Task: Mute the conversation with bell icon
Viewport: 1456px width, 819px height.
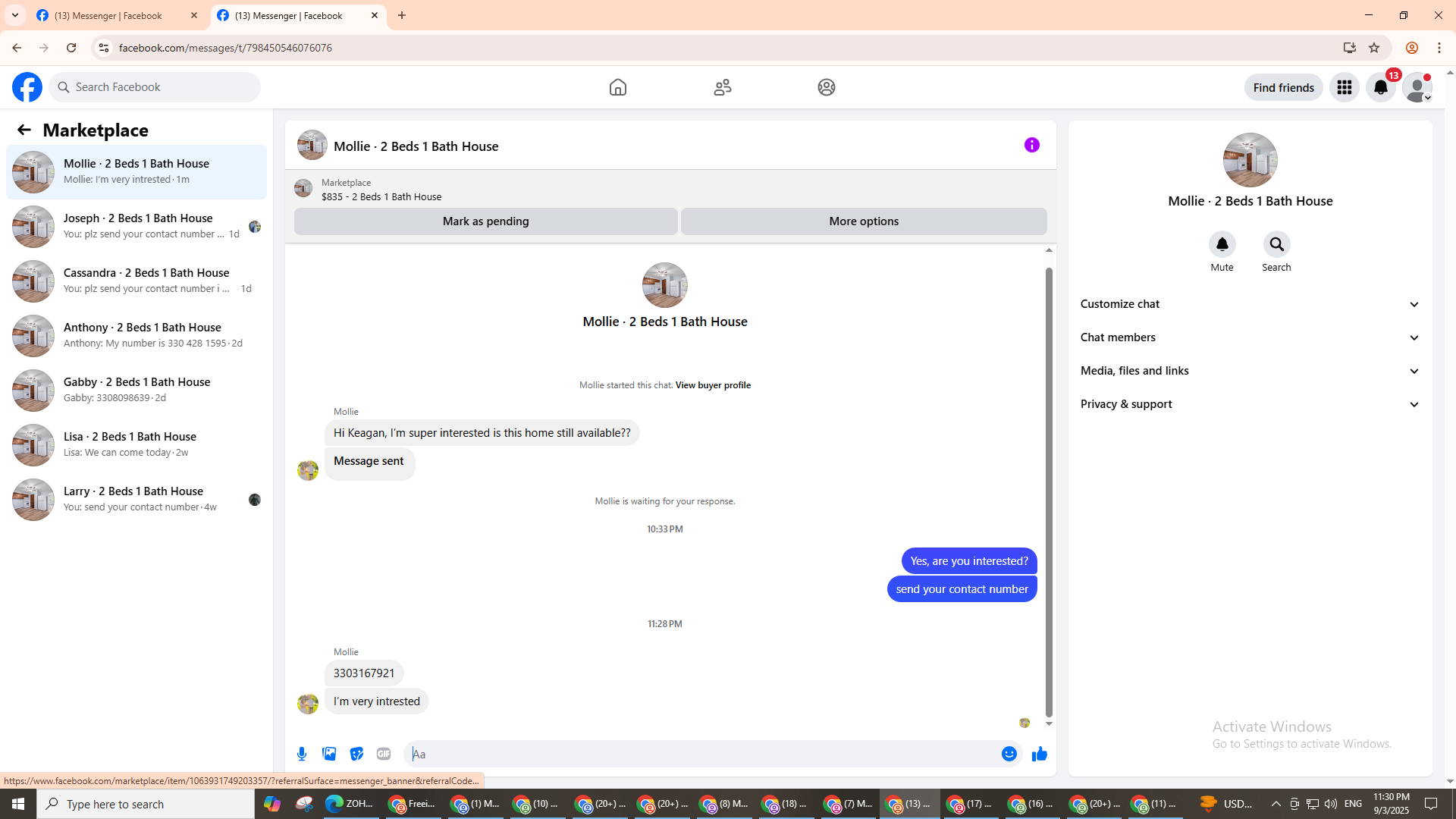Action: point(1222,244)
